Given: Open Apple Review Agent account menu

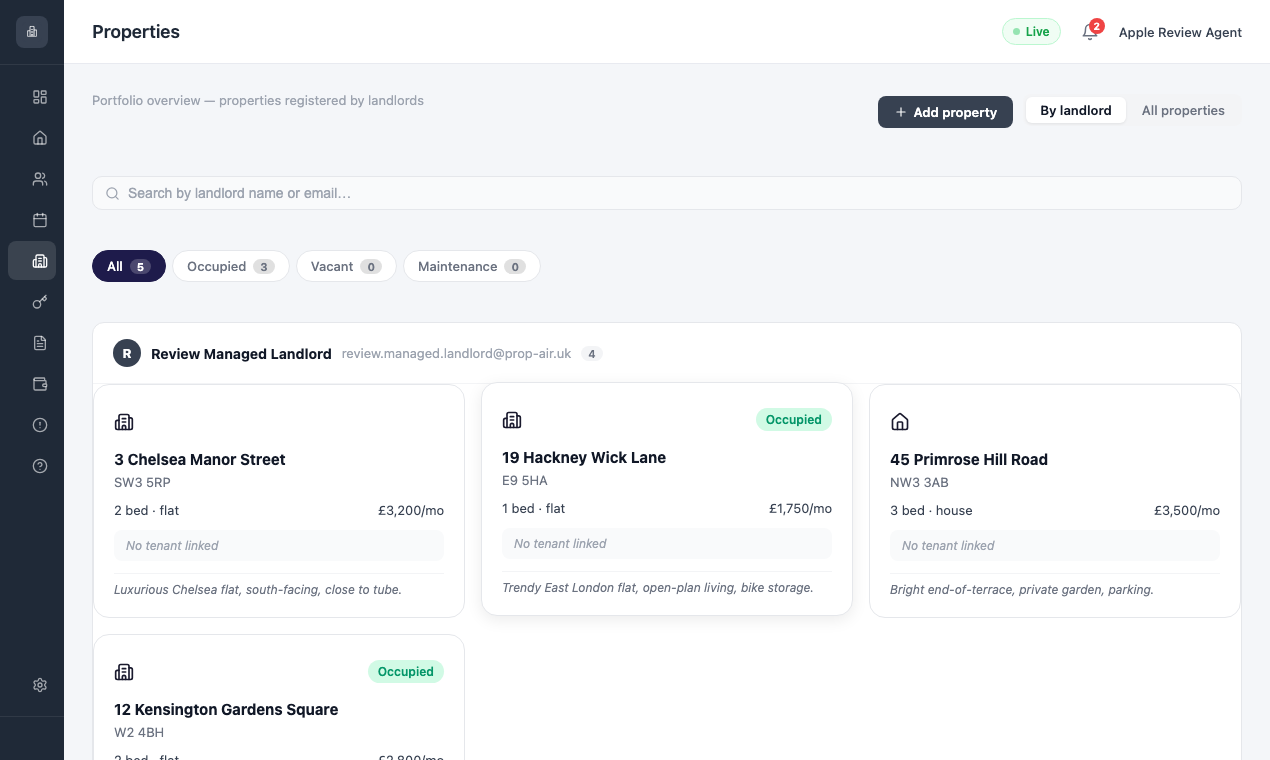Looking at the screenshot, I should coord(1180,32).
